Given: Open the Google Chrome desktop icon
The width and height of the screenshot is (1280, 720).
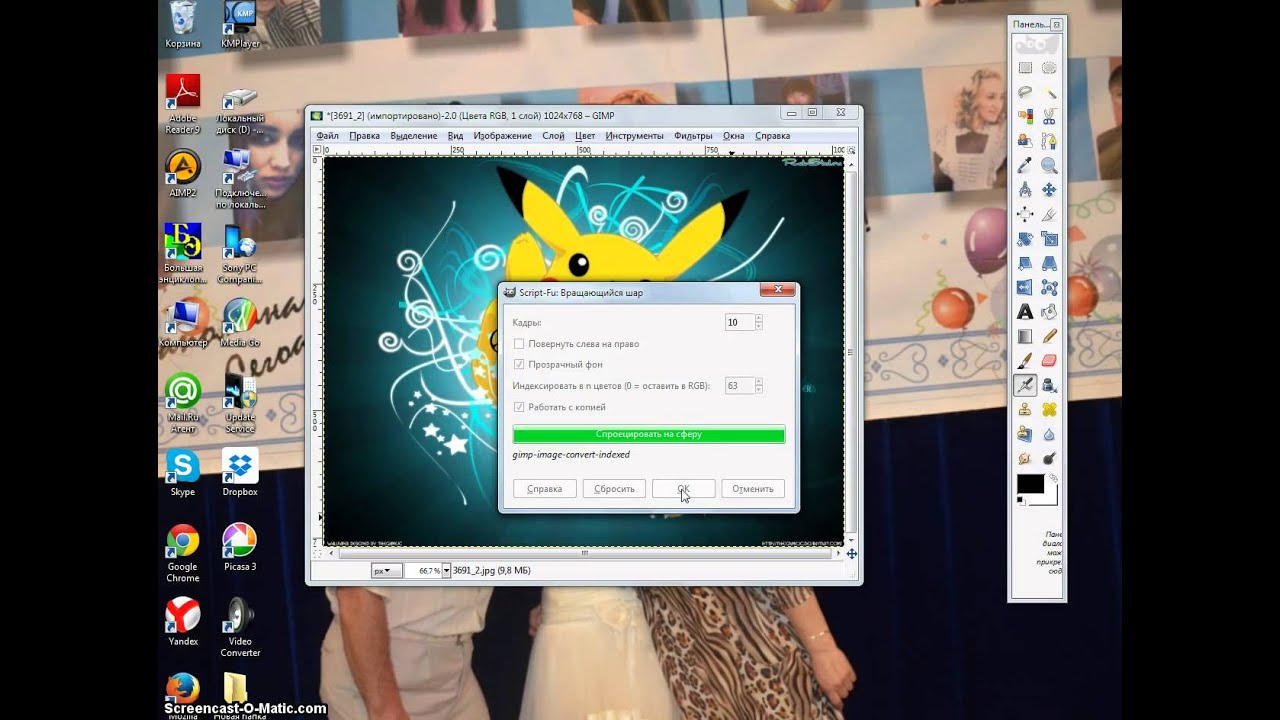Looking at the screenshot, I should click(x=183, y=553).
